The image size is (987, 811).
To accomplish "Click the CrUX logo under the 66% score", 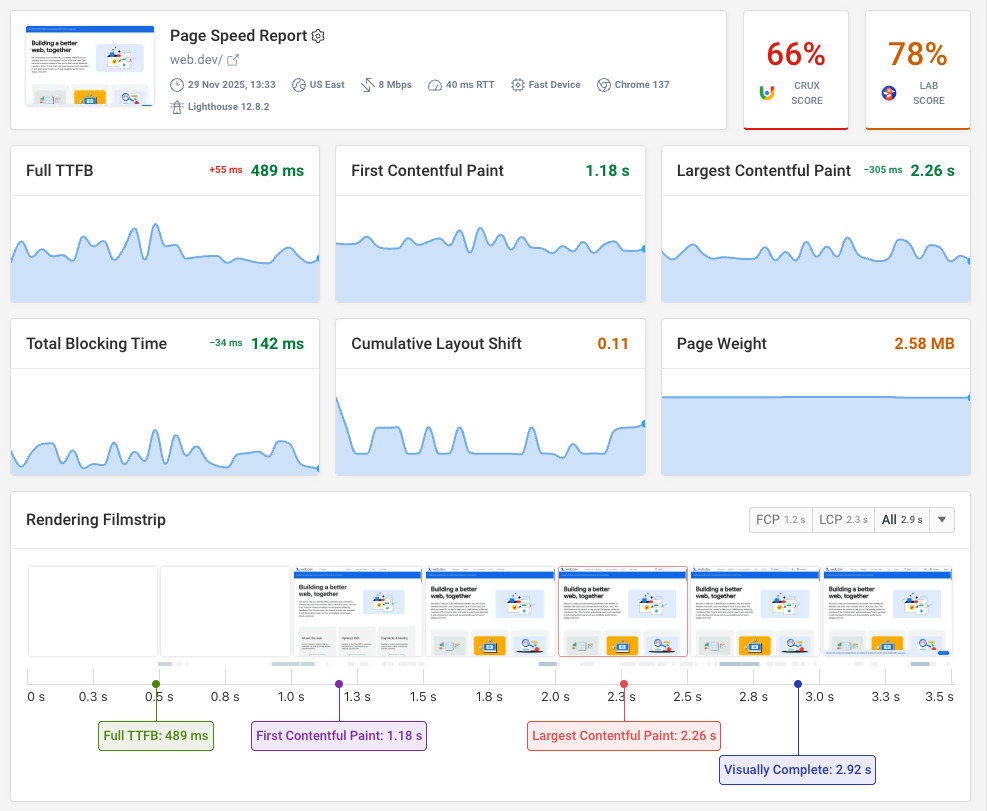I will [765, 90].
